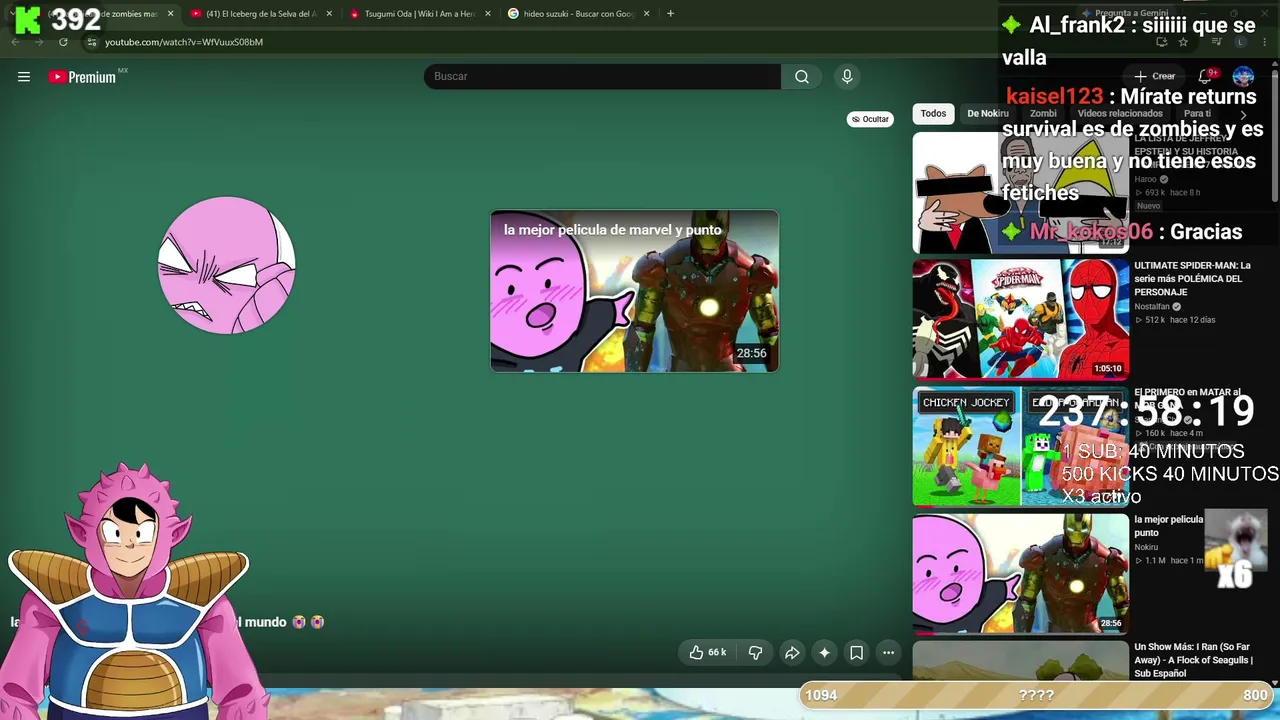
Task: Bookmark this page with the star icon
Action: pyautogui.click(x=1183, y=42)
